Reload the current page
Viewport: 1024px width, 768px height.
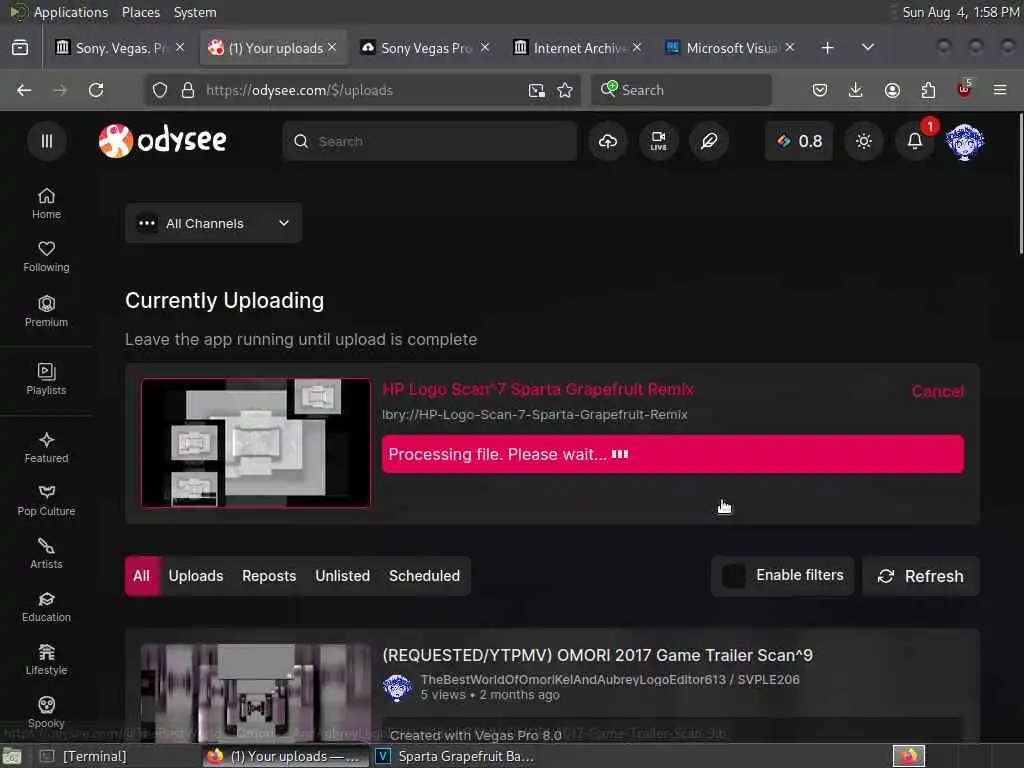coord(96,90)
